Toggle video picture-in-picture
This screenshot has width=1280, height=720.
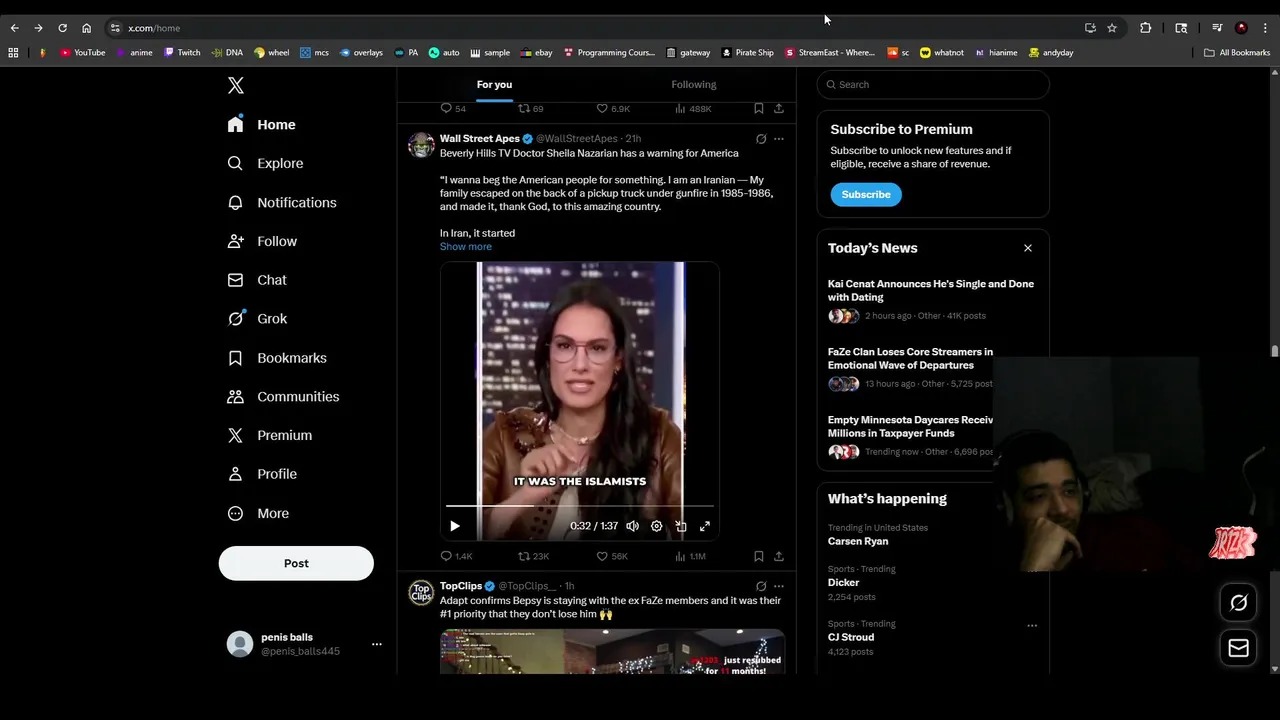pyautogui.click(x=681, y=526)
